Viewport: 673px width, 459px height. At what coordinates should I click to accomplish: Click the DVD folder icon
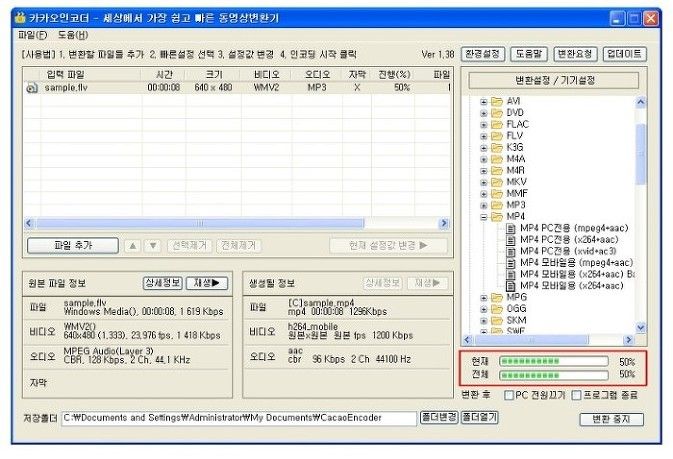pos(497,113)
